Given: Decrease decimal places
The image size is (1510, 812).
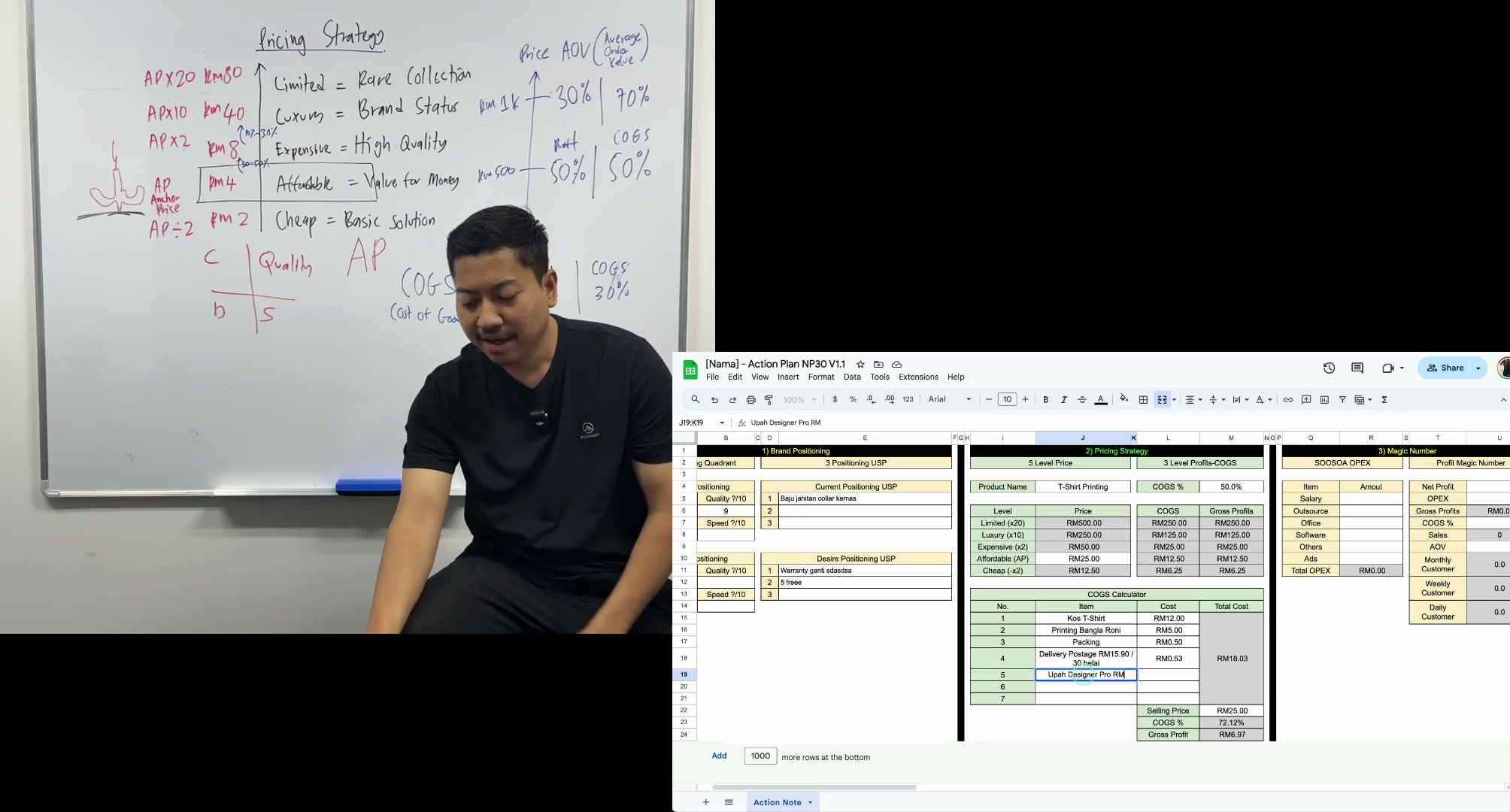Looking at the screenshot, I should coord(871,400).
